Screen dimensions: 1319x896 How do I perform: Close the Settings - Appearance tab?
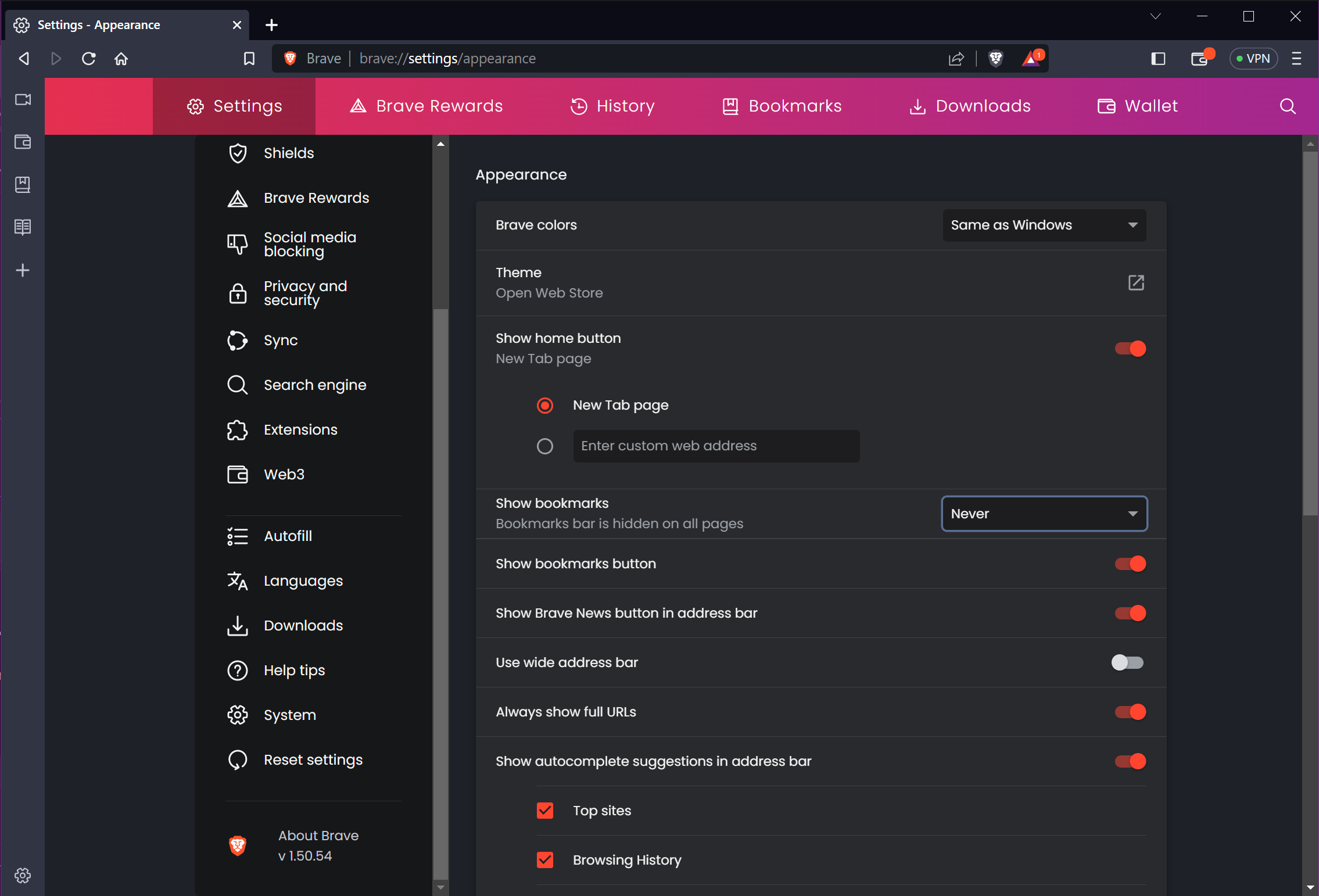coord(236,25)
